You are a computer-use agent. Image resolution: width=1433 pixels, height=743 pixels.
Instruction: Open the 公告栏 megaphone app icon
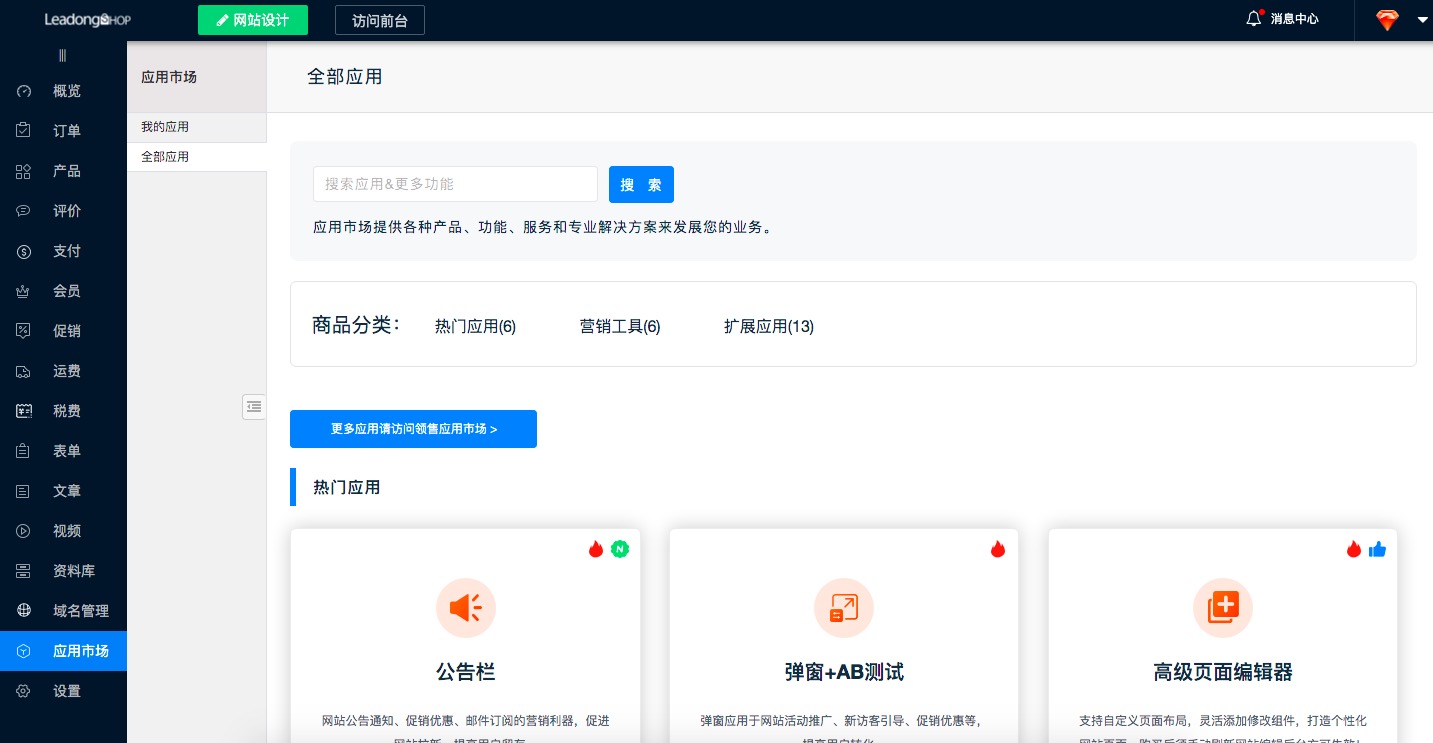pos(465,607)
